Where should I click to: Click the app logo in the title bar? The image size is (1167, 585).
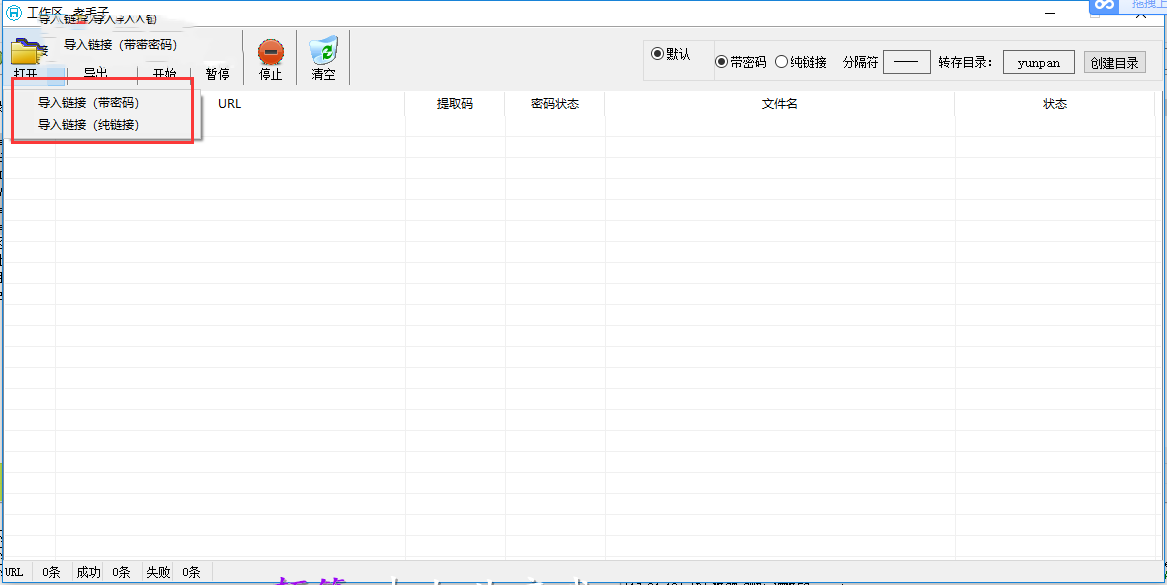[x=13, y=13]
